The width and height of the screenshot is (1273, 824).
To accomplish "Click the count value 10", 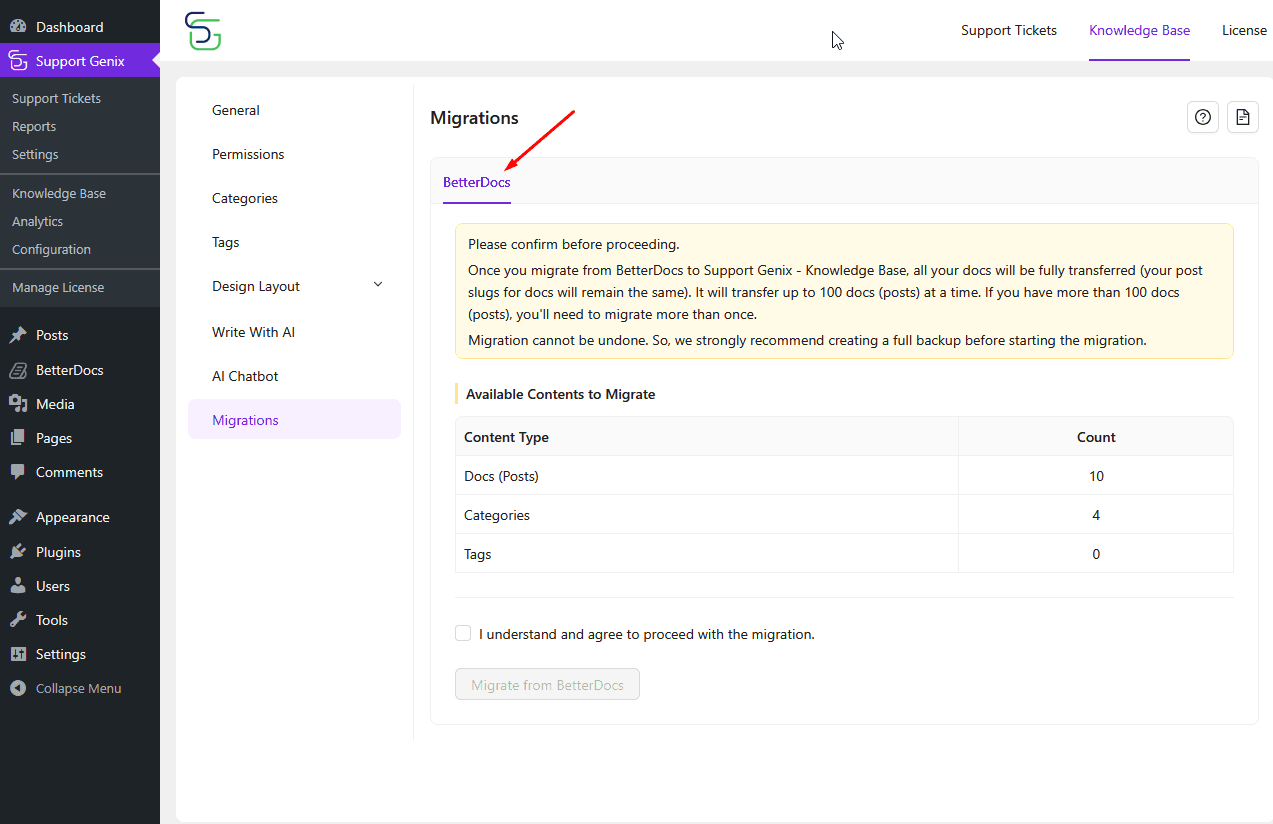I will coord(1096,476).
